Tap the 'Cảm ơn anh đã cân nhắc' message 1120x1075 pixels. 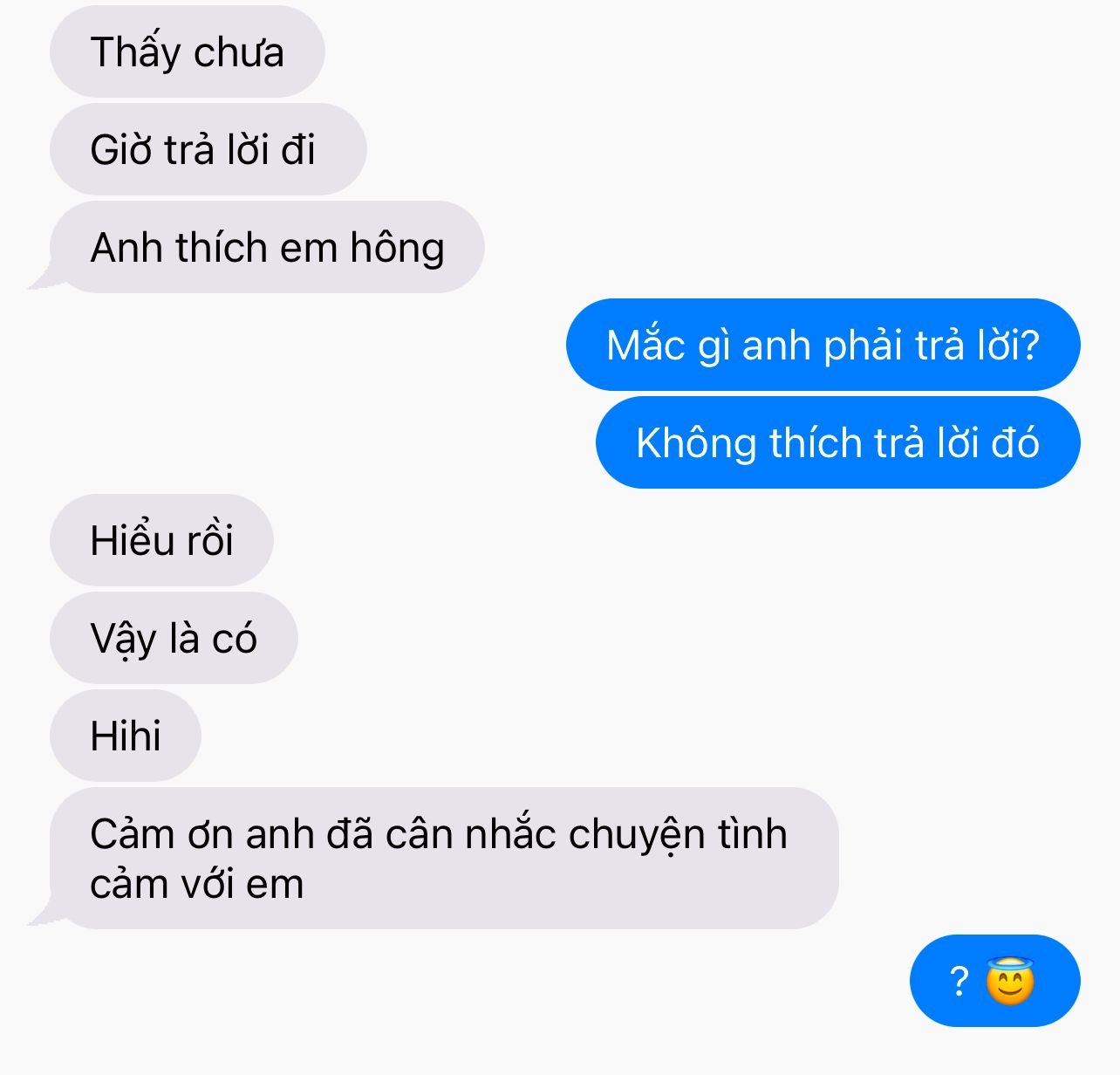[x=444, y=859]
